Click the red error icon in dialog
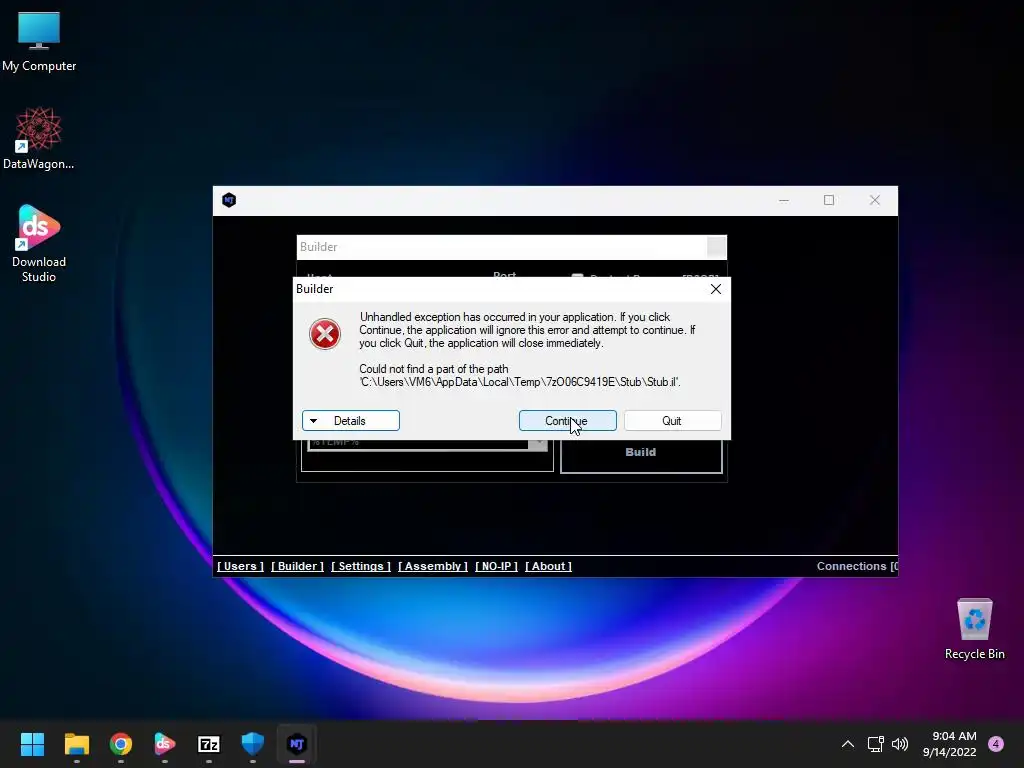 [325, 334]
